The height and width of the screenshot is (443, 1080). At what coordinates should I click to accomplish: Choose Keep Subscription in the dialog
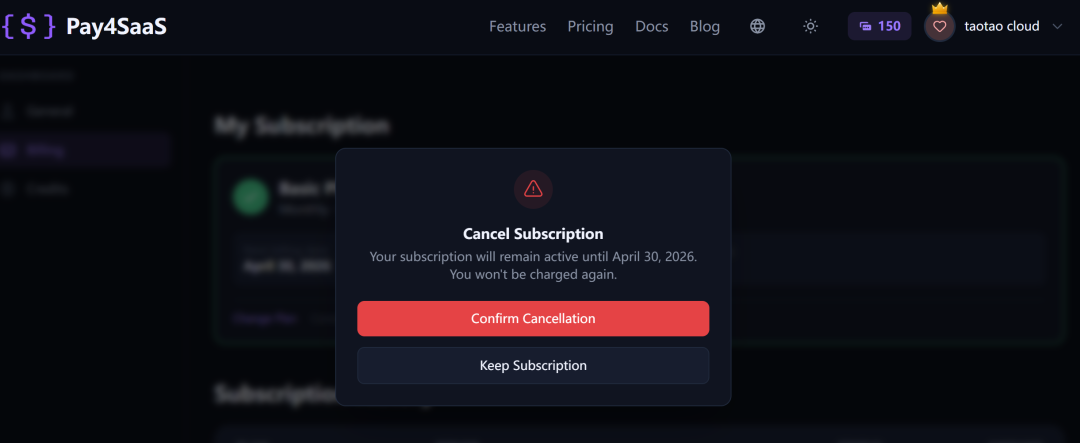coord(533,365)
